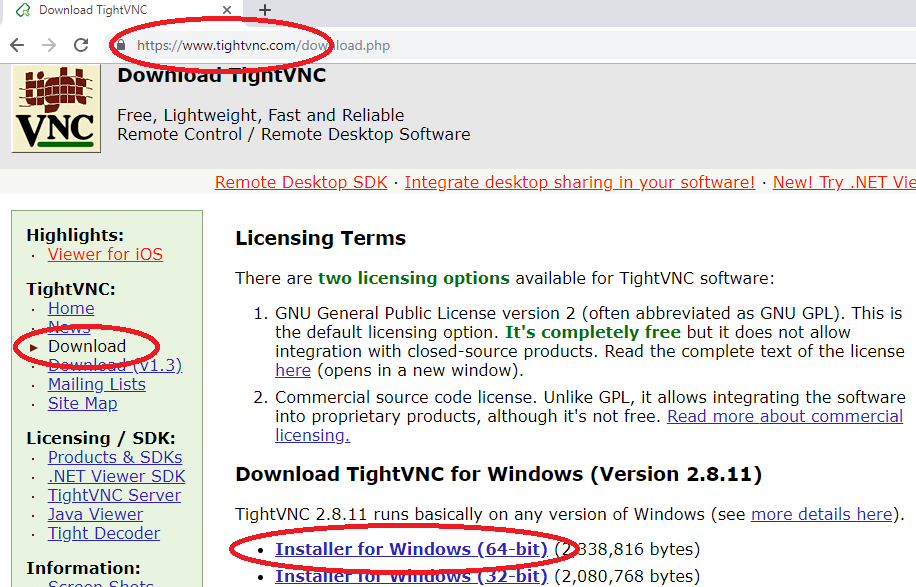Click the browser forward arrow button
Image resolution: width=916 pixels, height=587 pixels.
point(48,45)
